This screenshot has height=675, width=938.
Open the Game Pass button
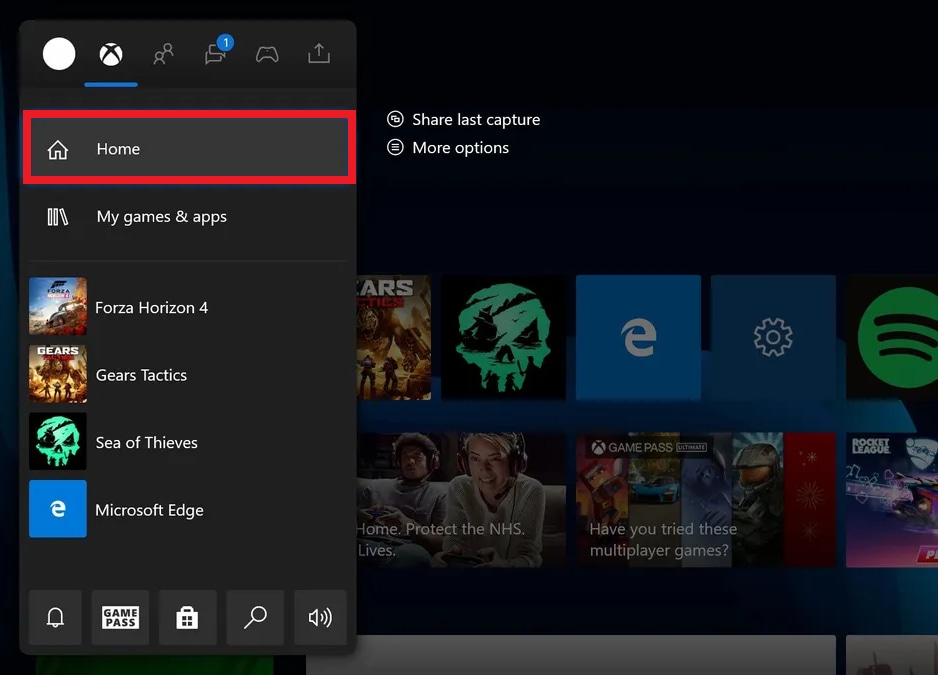(120, 617)
